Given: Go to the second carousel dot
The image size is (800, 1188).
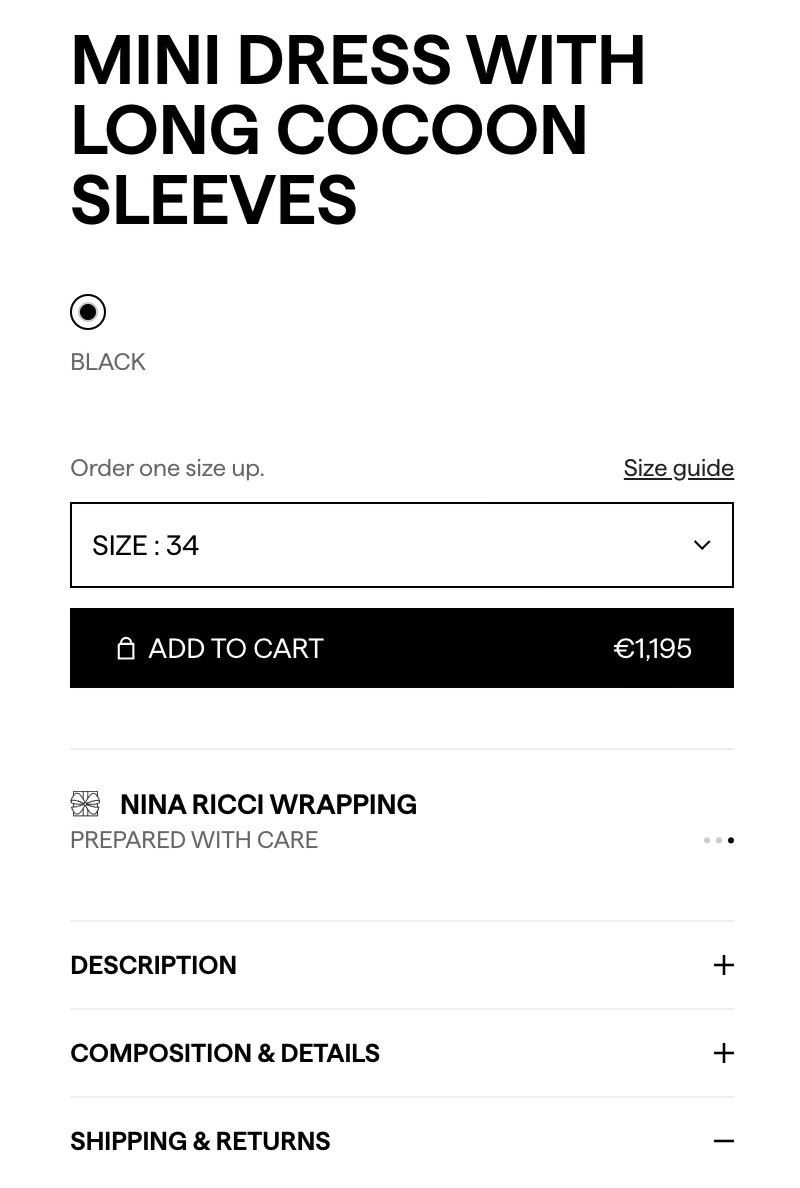Looking at the screenshot, I should pos(718,840).
